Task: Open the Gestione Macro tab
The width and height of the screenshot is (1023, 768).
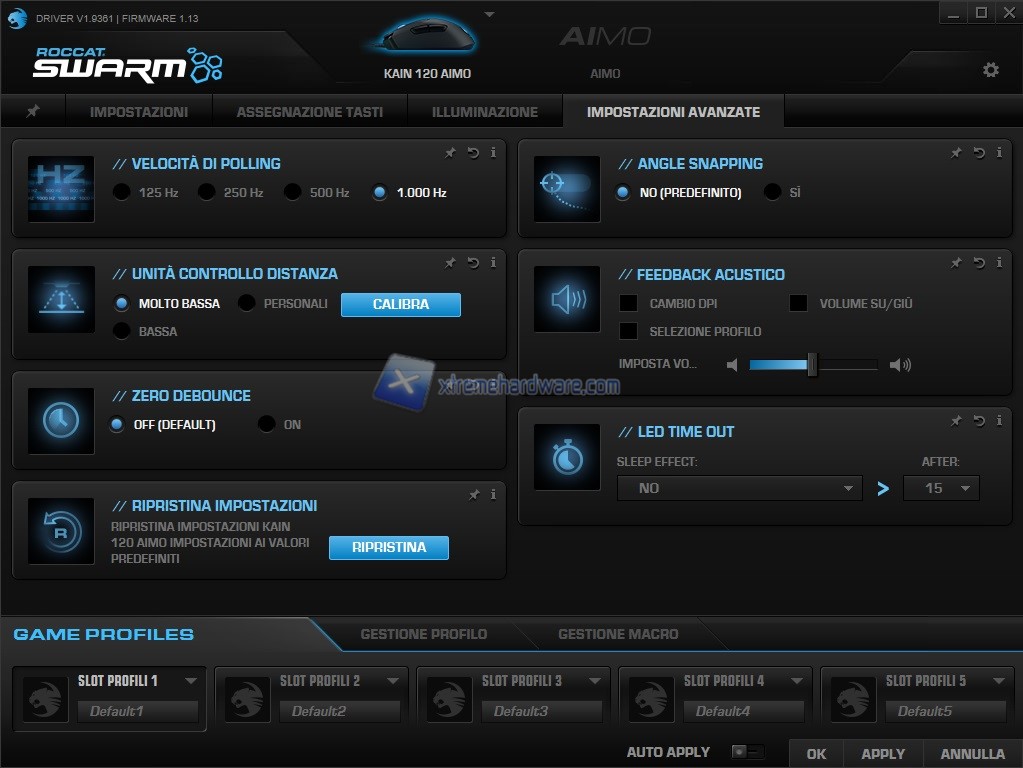Action: click(617, 634)
